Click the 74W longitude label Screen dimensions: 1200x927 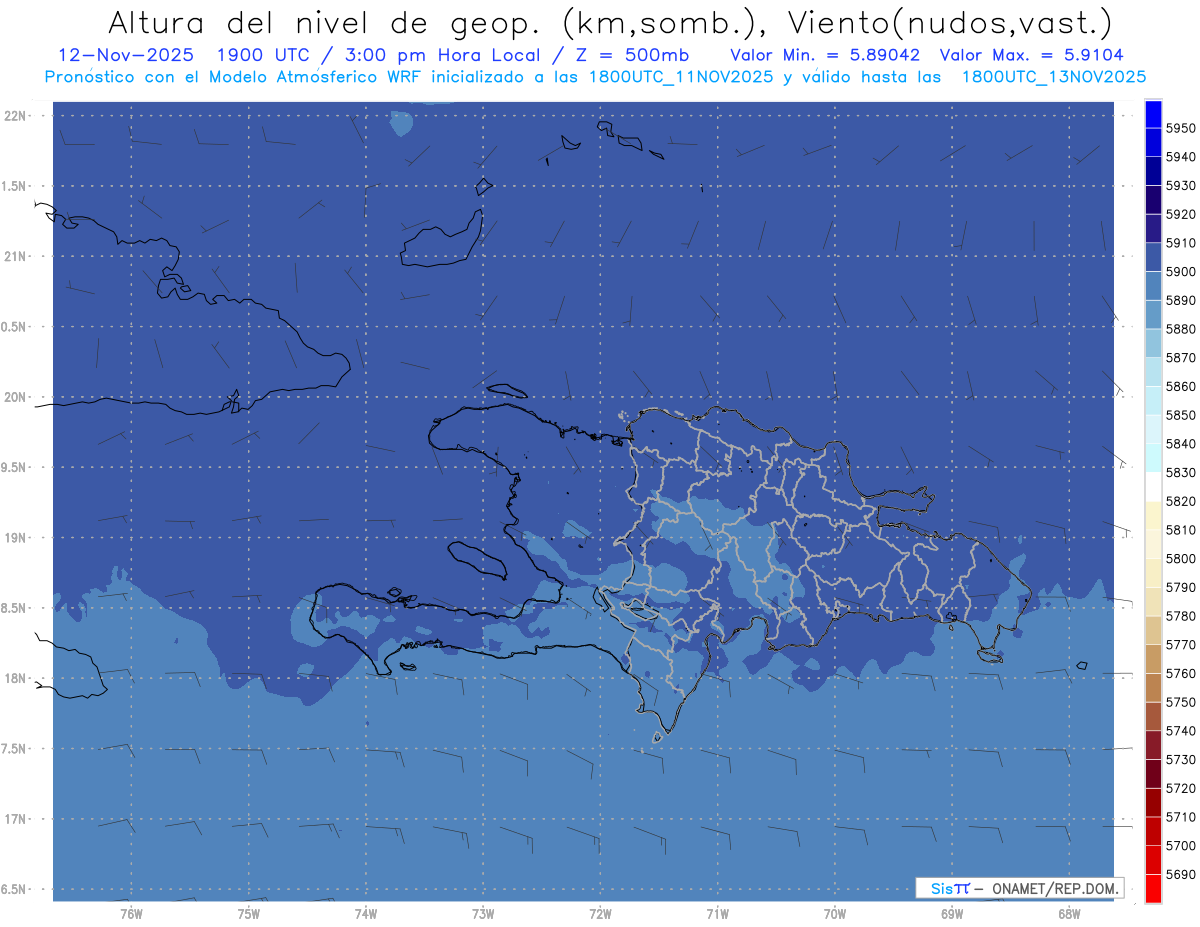point(366,914)
